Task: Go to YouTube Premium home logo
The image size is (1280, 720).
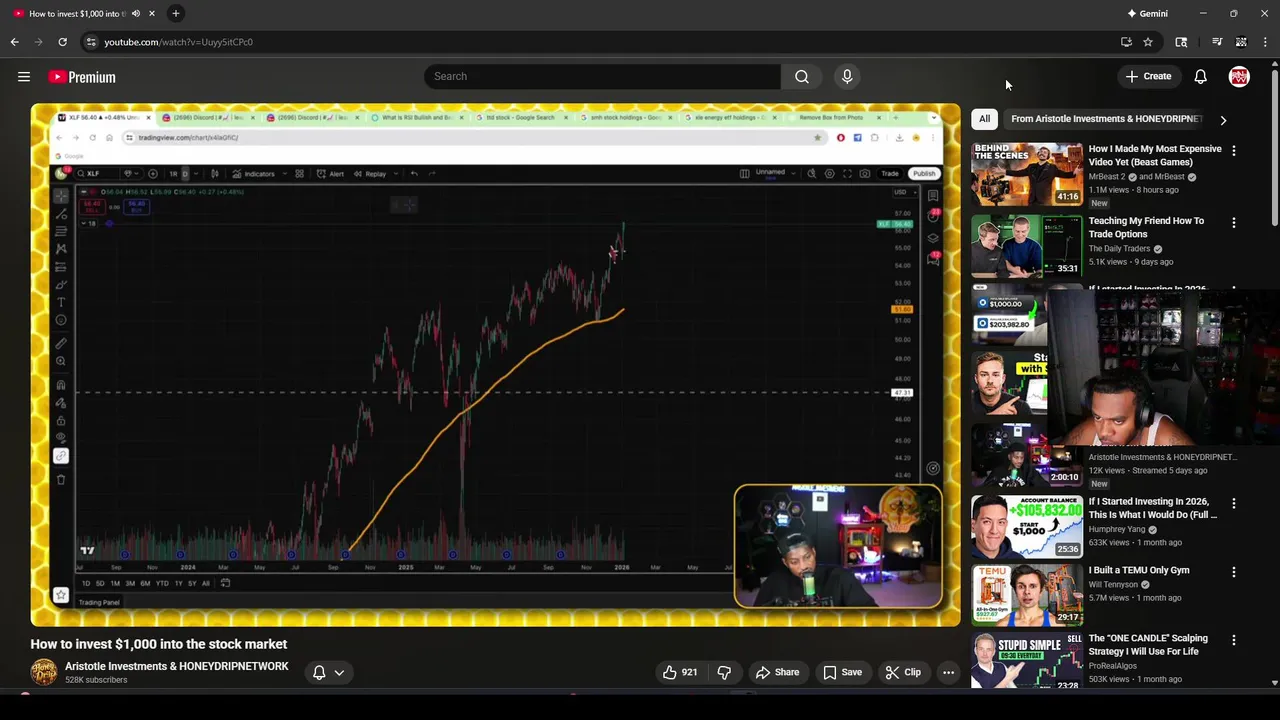Action: pos(82,77)
